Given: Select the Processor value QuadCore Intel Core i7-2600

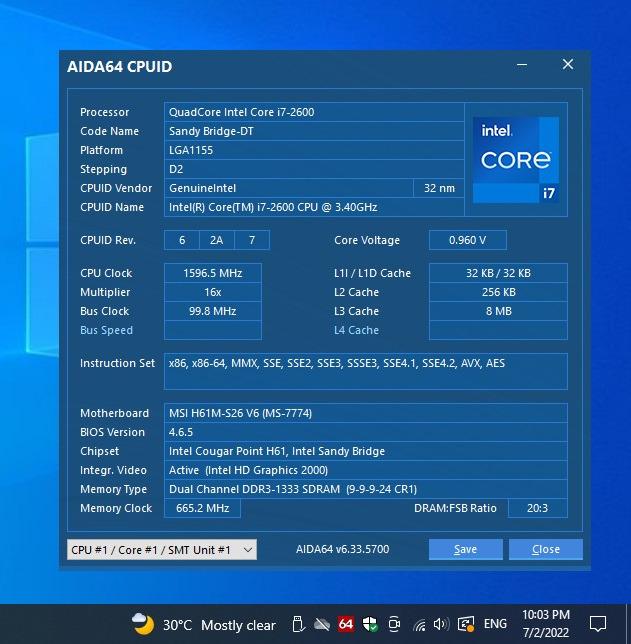Looking at the screenshot, I should tap(314, 112).
